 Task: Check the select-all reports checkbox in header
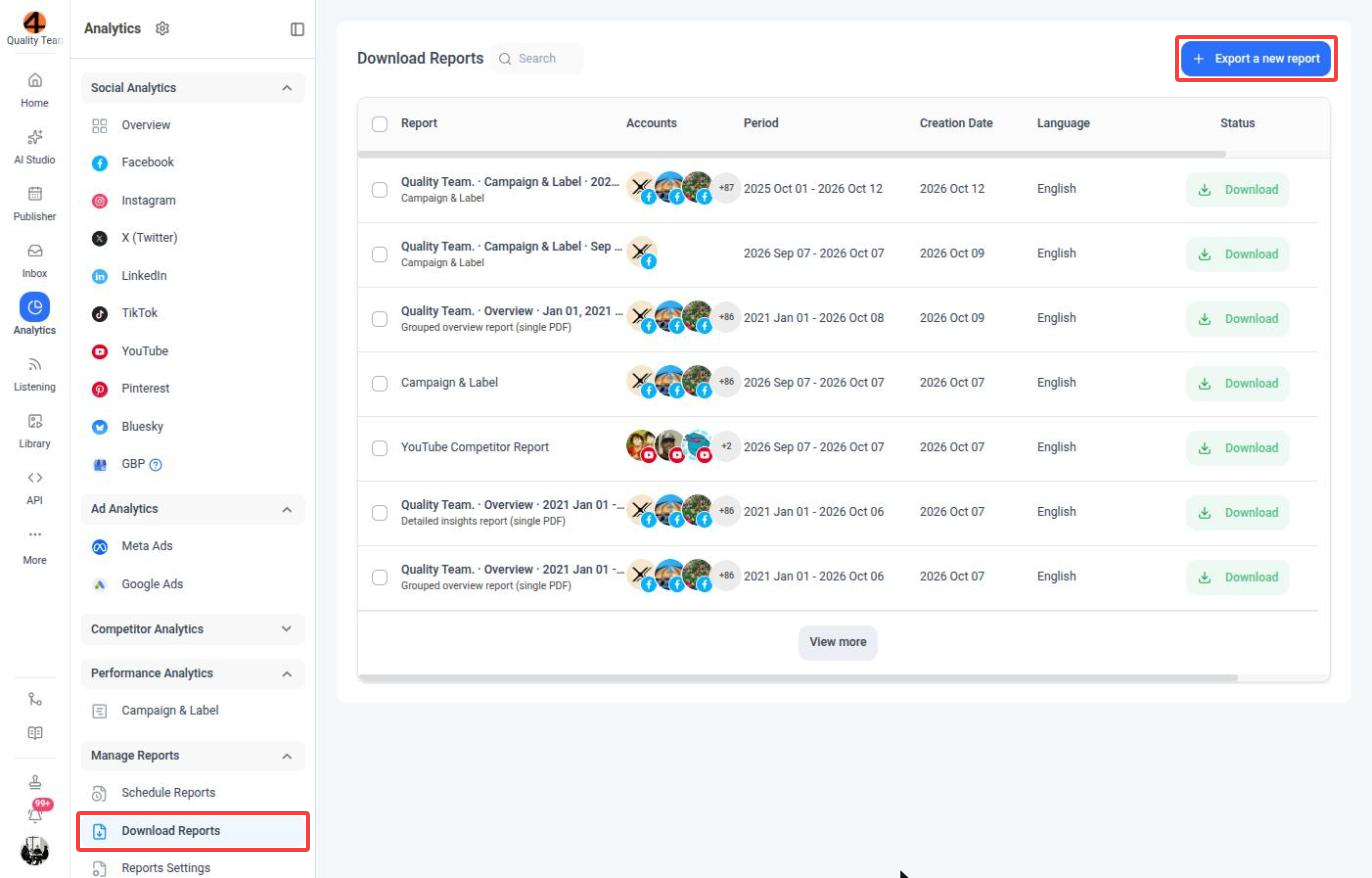coord(380,124)
